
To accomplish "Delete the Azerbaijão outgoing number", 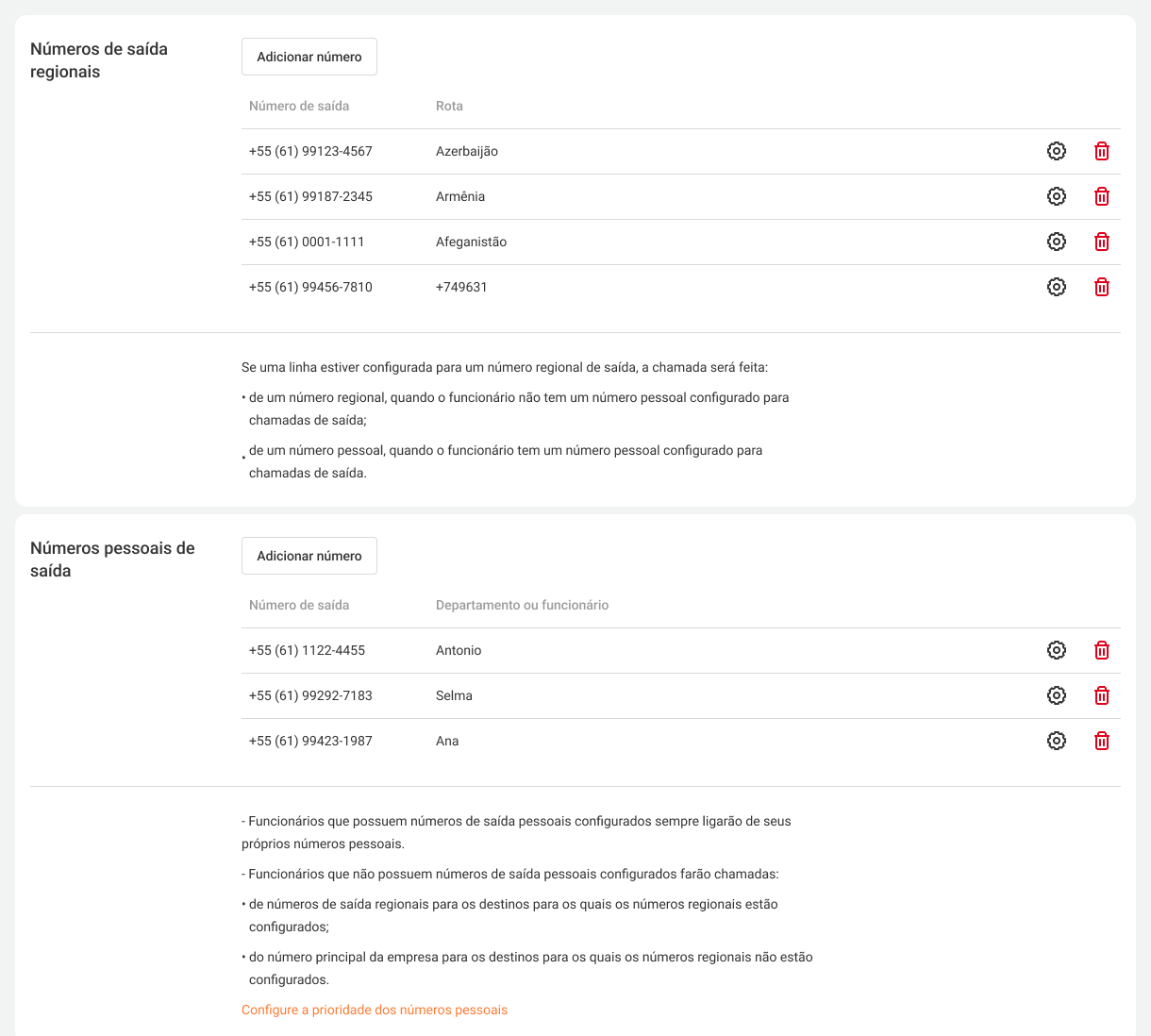I will tap(1101, 151).
